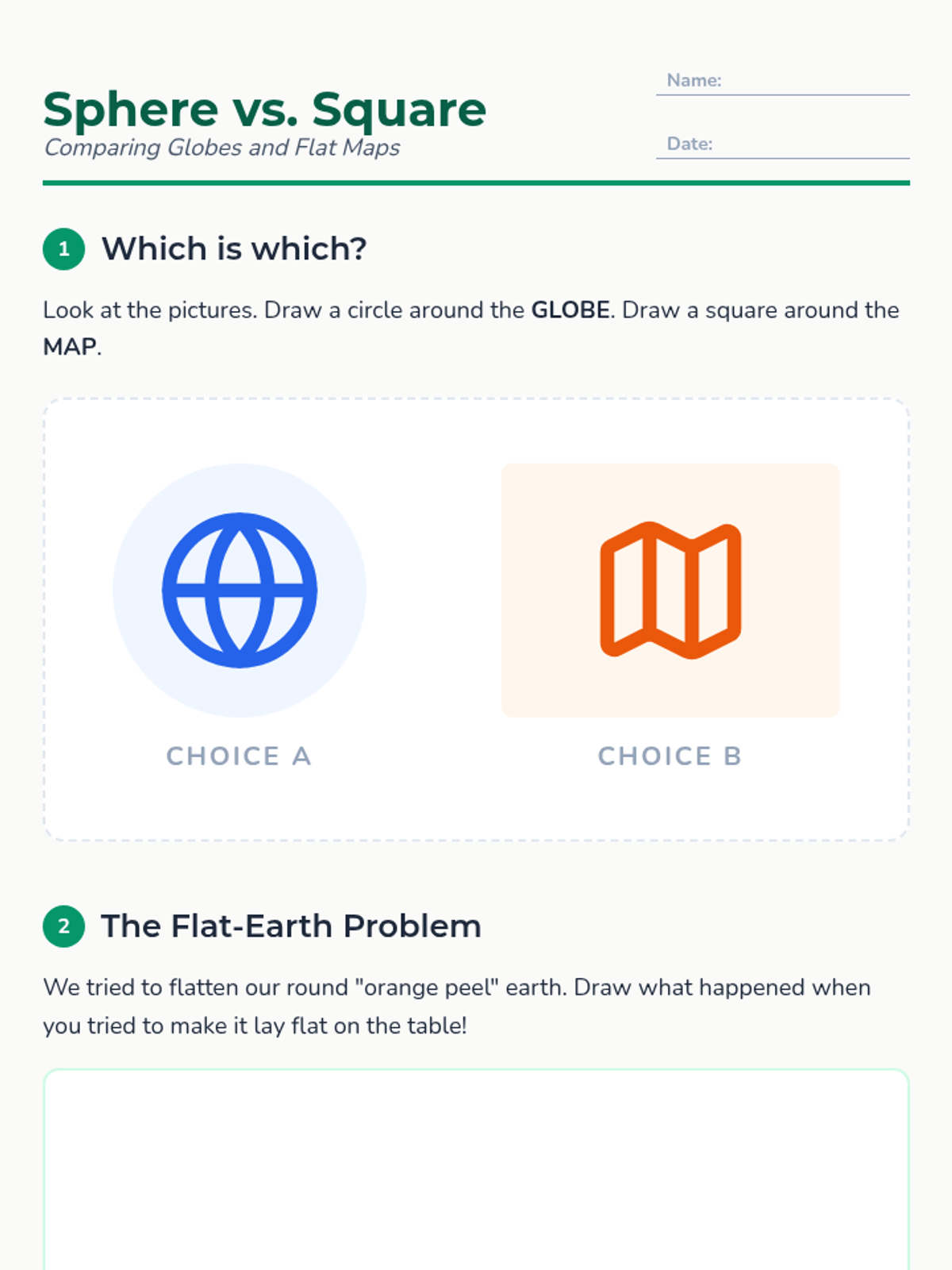Click the blue globe icon
This screenshot has width=952, height=1270.
pyautogui.click(x=240, y=591)
